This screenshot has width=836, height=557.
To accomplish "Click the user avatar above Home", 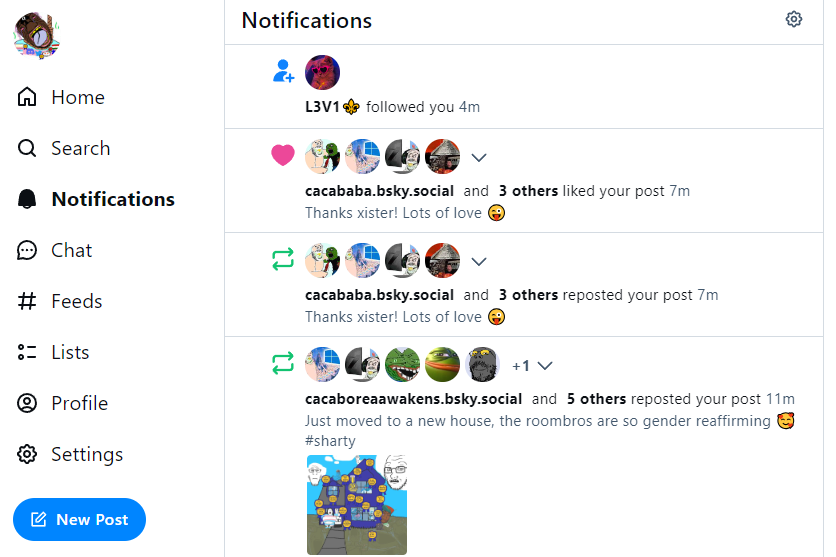I will [x=37, y=35].
